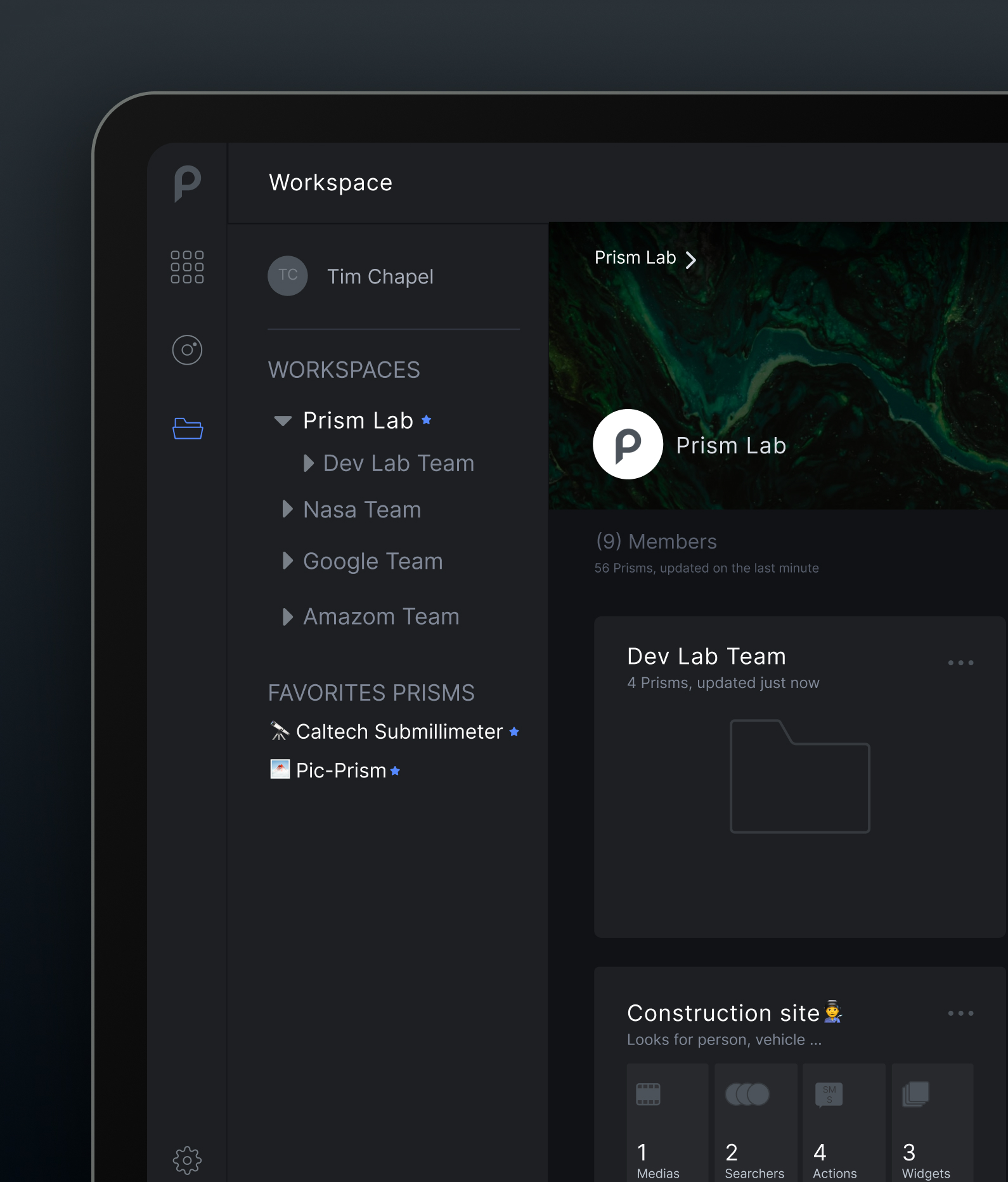The width and height of the screenshot is (1008, 1182).
Task: Click the Widgets stacked pages icon
Action: pos(915,1094)
